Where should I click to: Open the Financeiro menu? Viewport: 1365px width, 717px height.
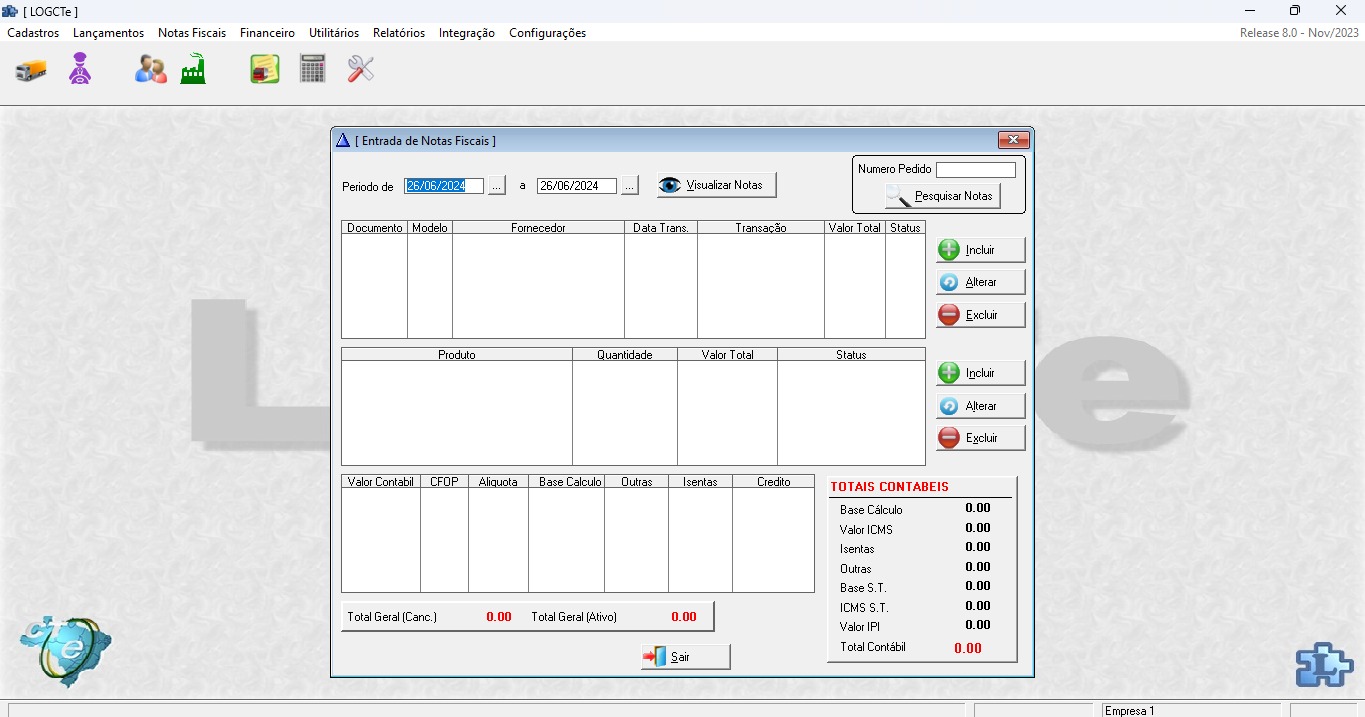[267, 33]
